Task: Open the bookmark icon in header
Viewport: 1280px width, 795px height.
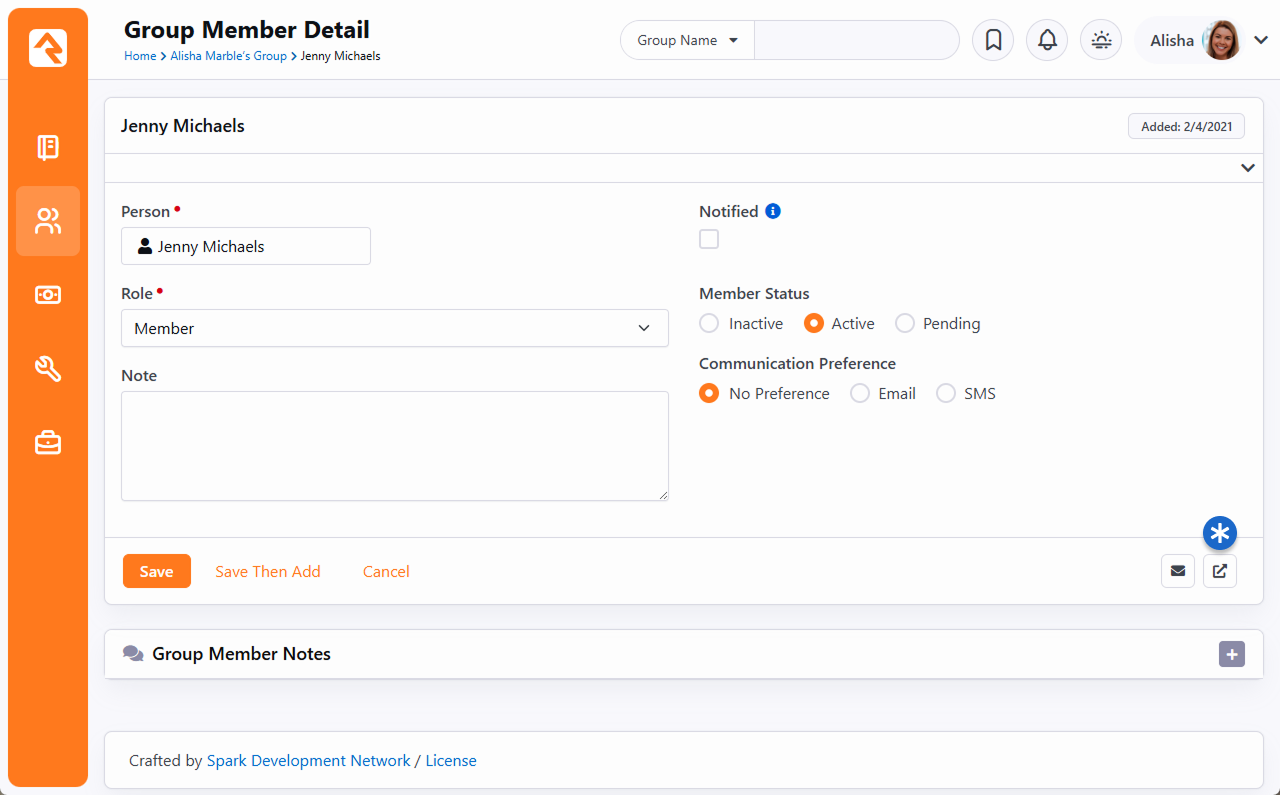Action: pos(993,40)
